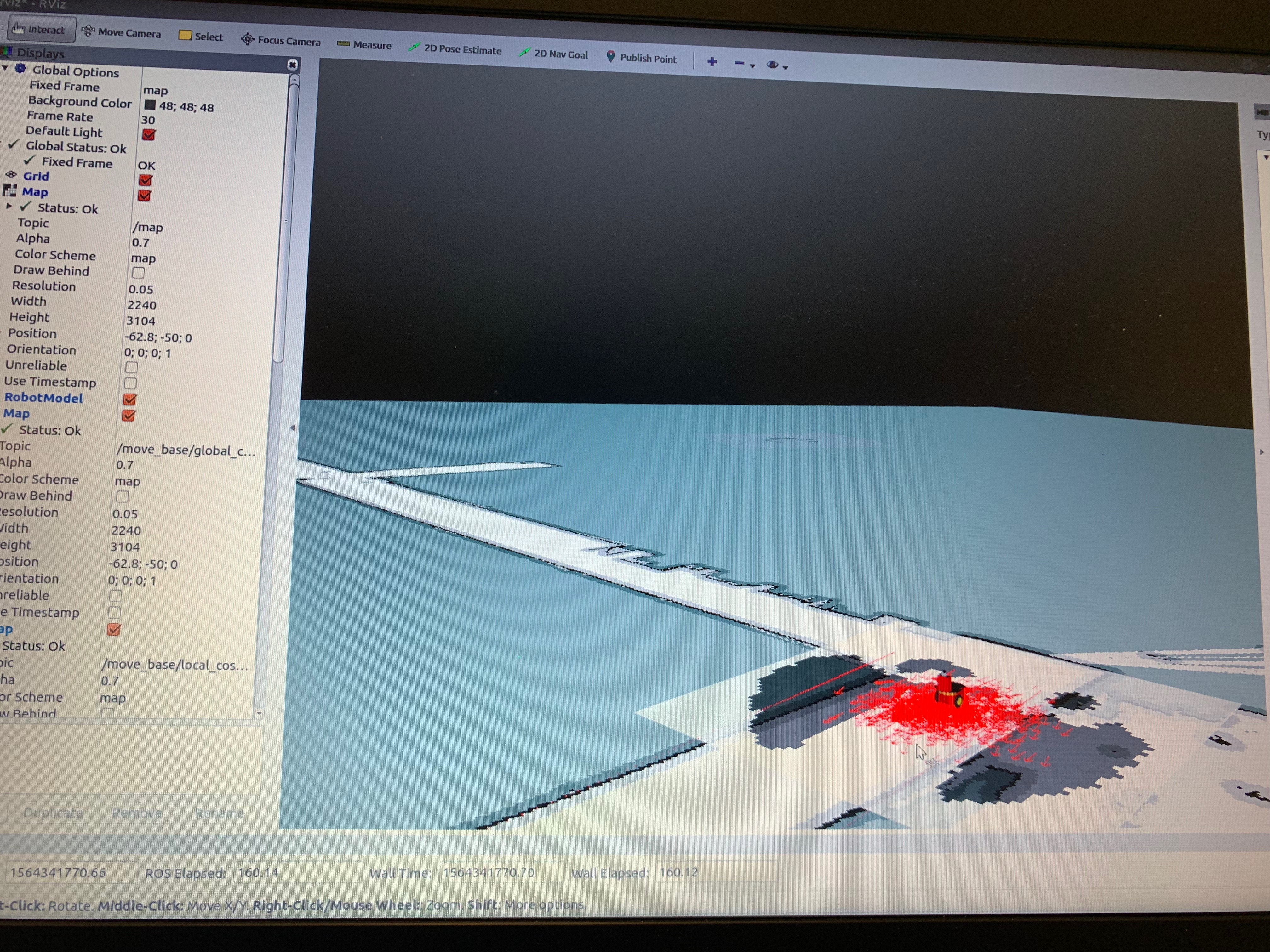1270x952 pixels.
Task: Enable Draw Behind for /map
Action: click(x=138, y=273)
